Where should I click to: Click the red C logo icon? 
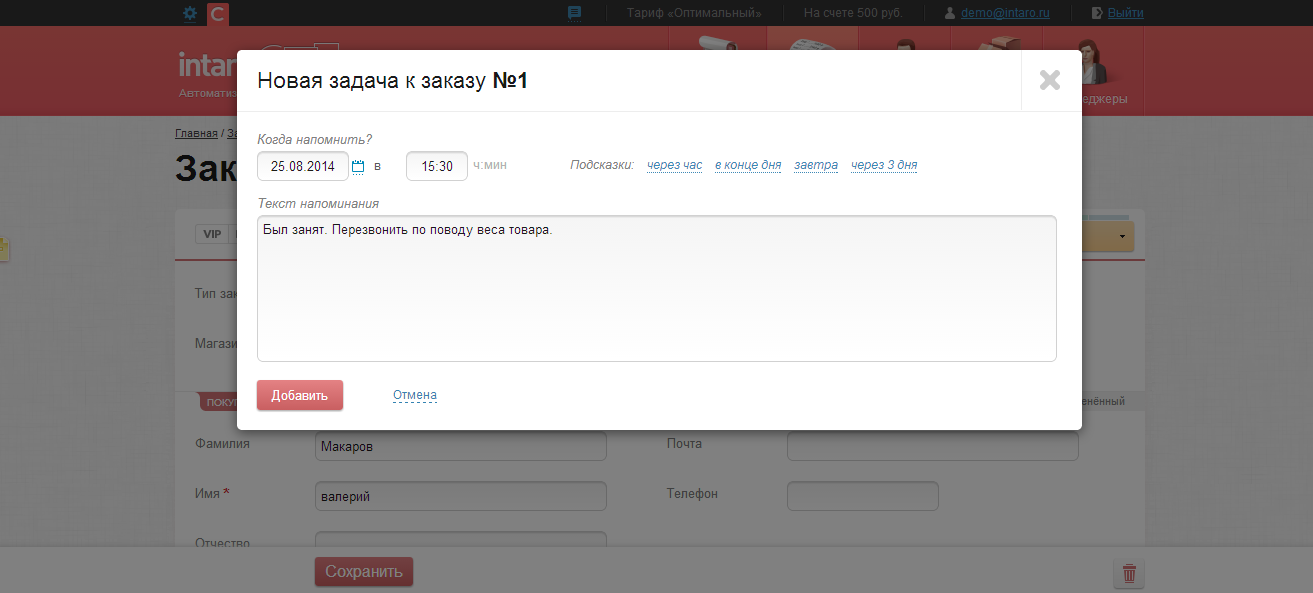pos(218,14)
